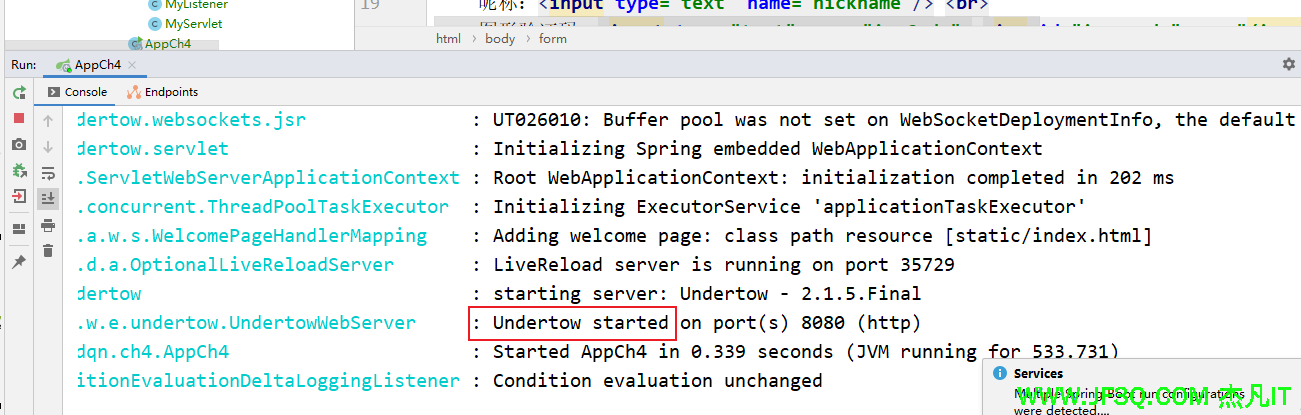This screenshot has width=1301, height=415.
Task: Click the form breadcrumb item
Action: (x=552, y=39)
